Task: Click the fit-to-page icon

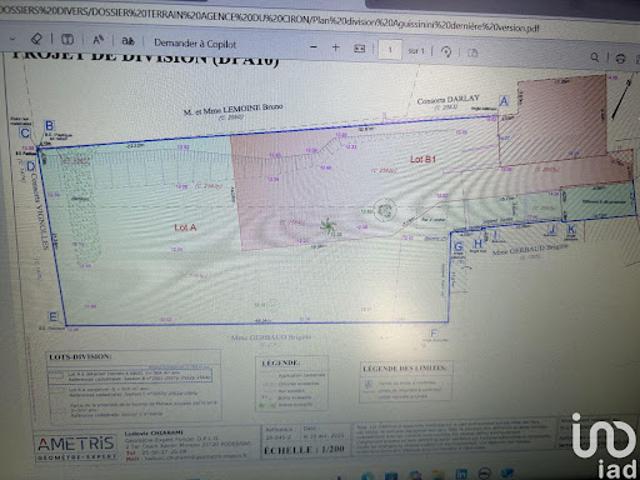Action: (359, 49)
